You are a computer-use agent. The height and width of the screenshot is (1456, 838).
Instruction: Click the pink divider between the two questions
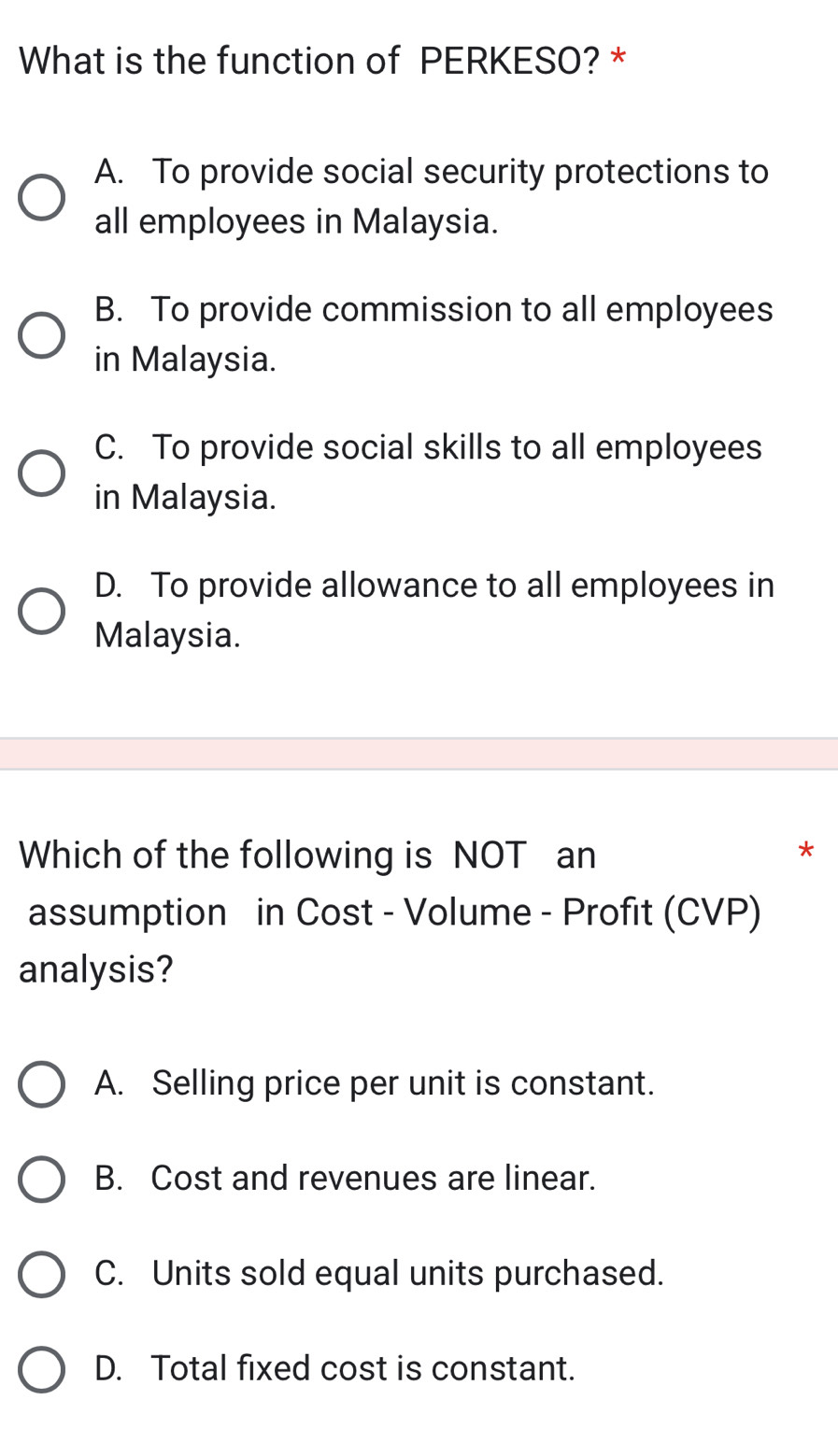[419, 754]
